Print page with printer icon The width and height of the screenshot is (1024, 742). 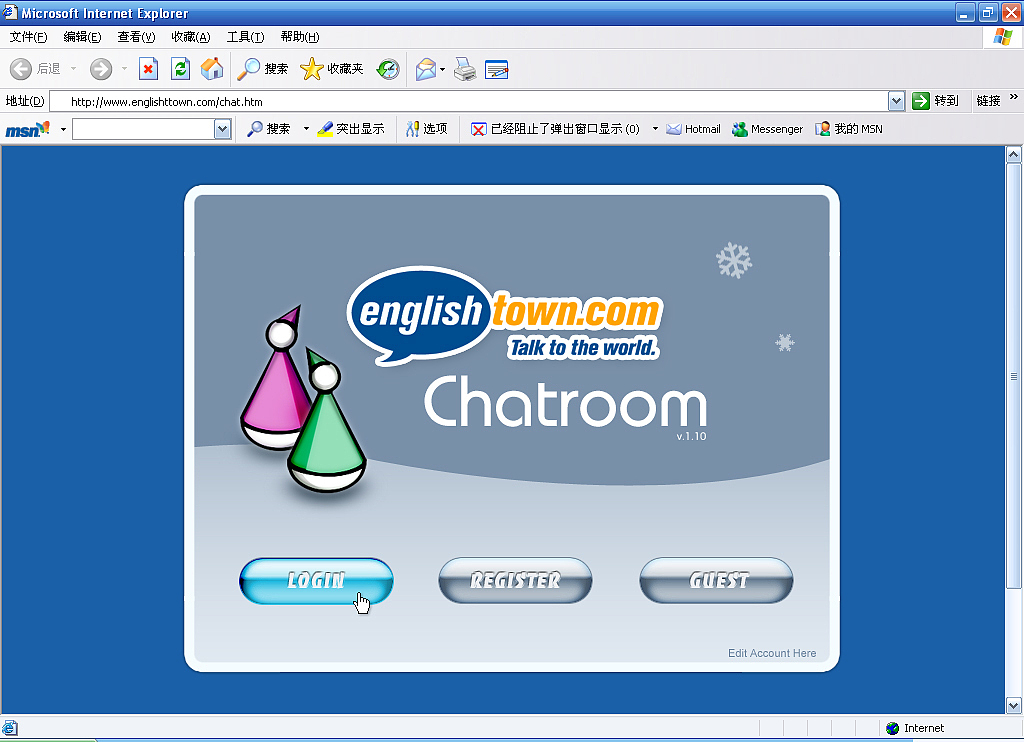(x=465, y=69)
